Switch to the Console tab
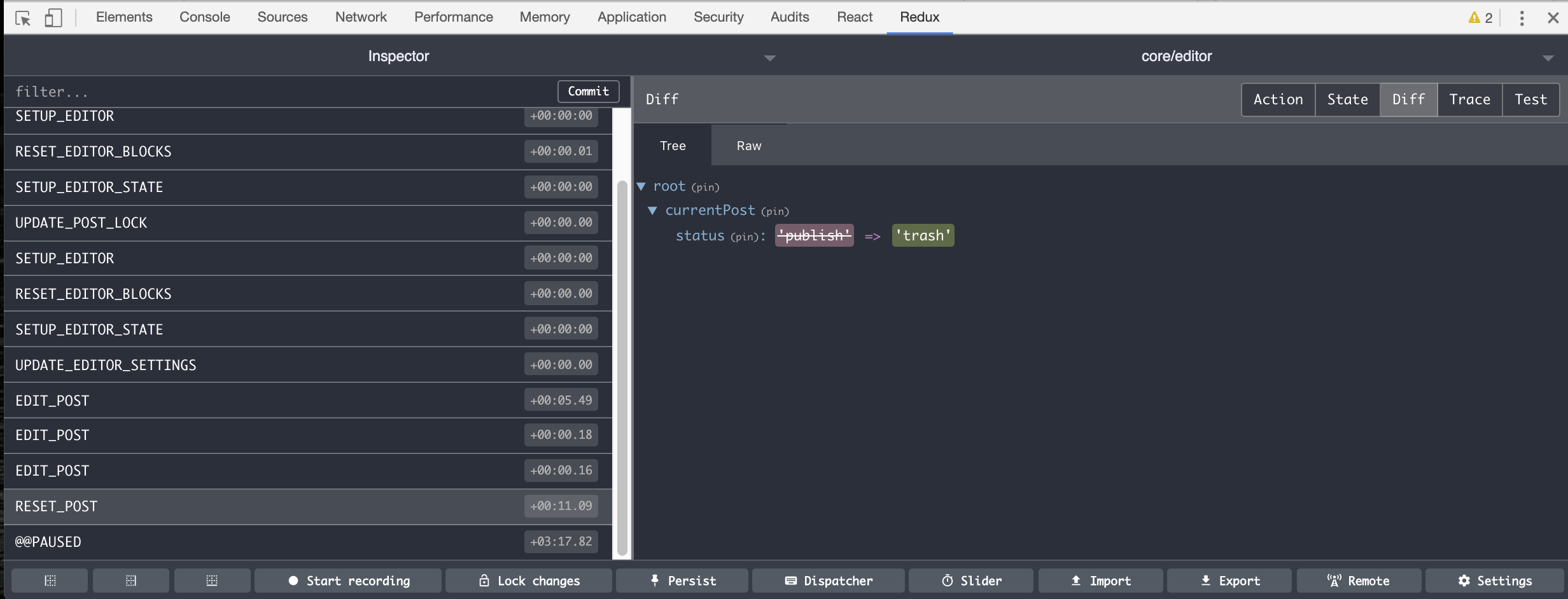1568x599 pixels. [205, 17]
